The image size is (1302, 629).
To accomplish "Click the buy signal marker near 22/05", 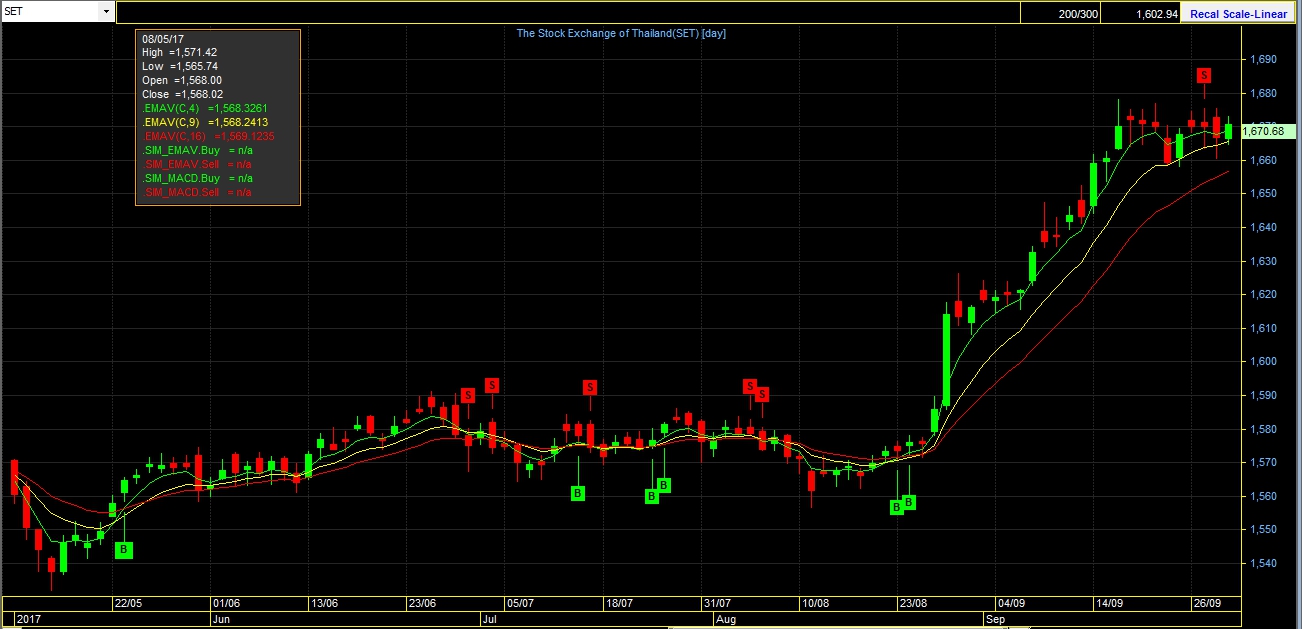I will point(124,550).
